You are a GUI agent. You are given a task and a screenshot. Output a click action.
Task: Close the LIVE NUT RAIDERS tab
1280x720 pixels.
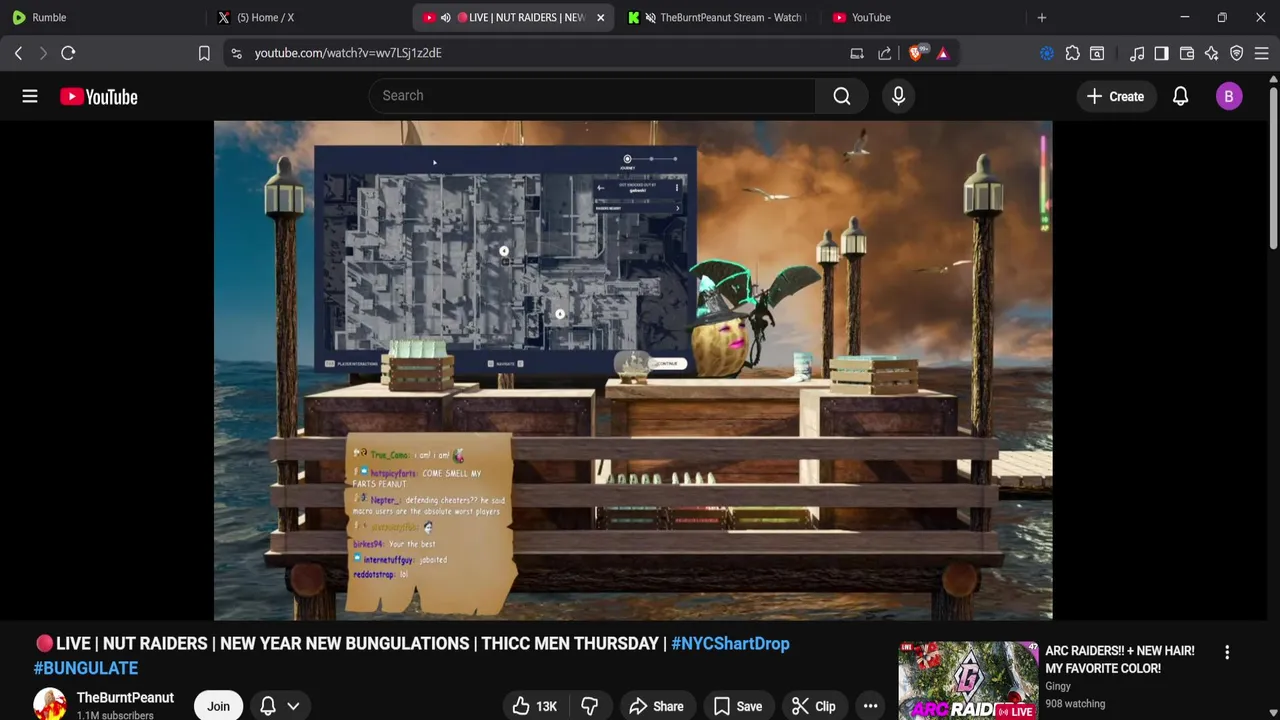(x=600, y=17)
